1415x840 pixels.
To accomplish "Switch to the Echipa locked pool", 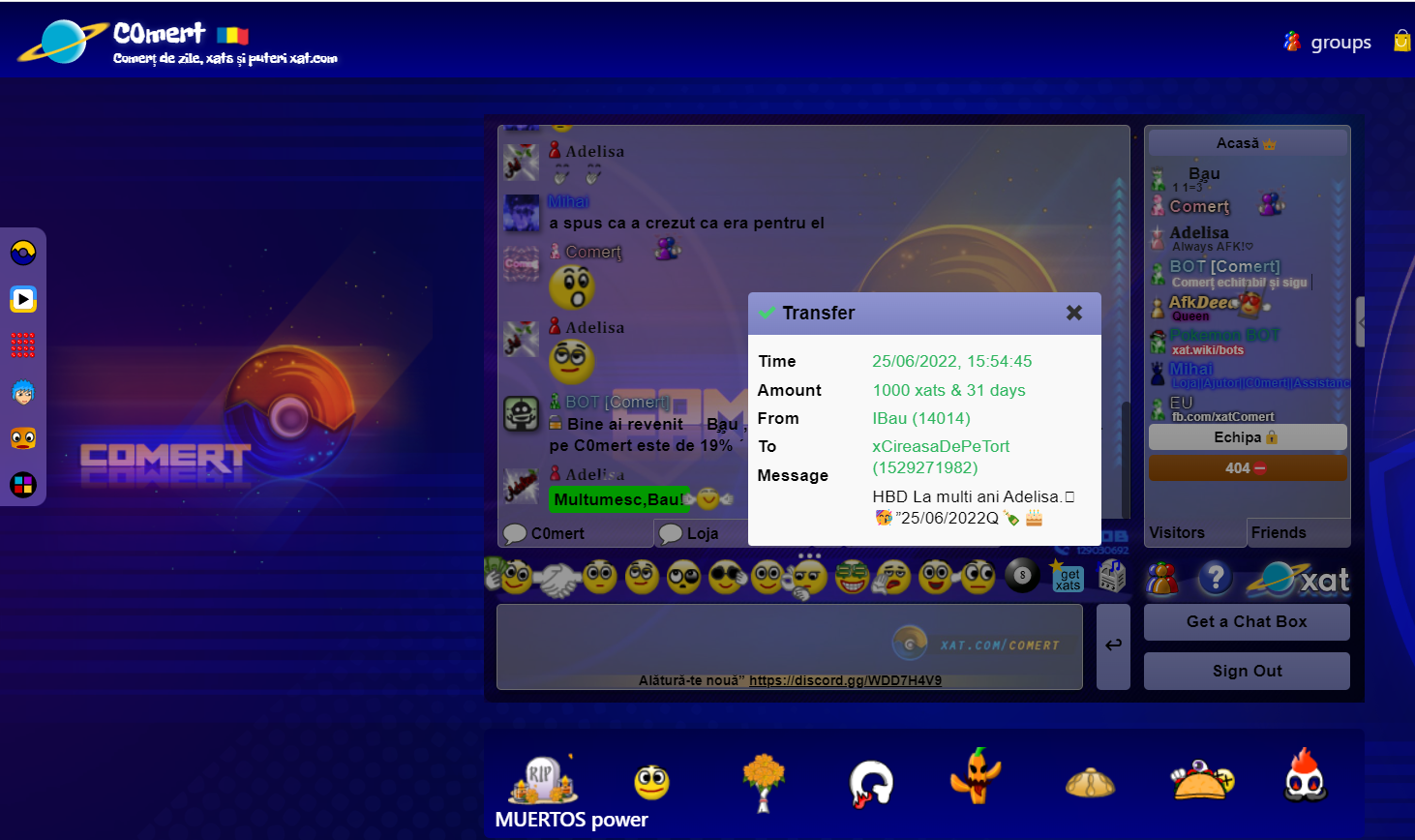I will pyautogui.click(x=1247, y=437).
